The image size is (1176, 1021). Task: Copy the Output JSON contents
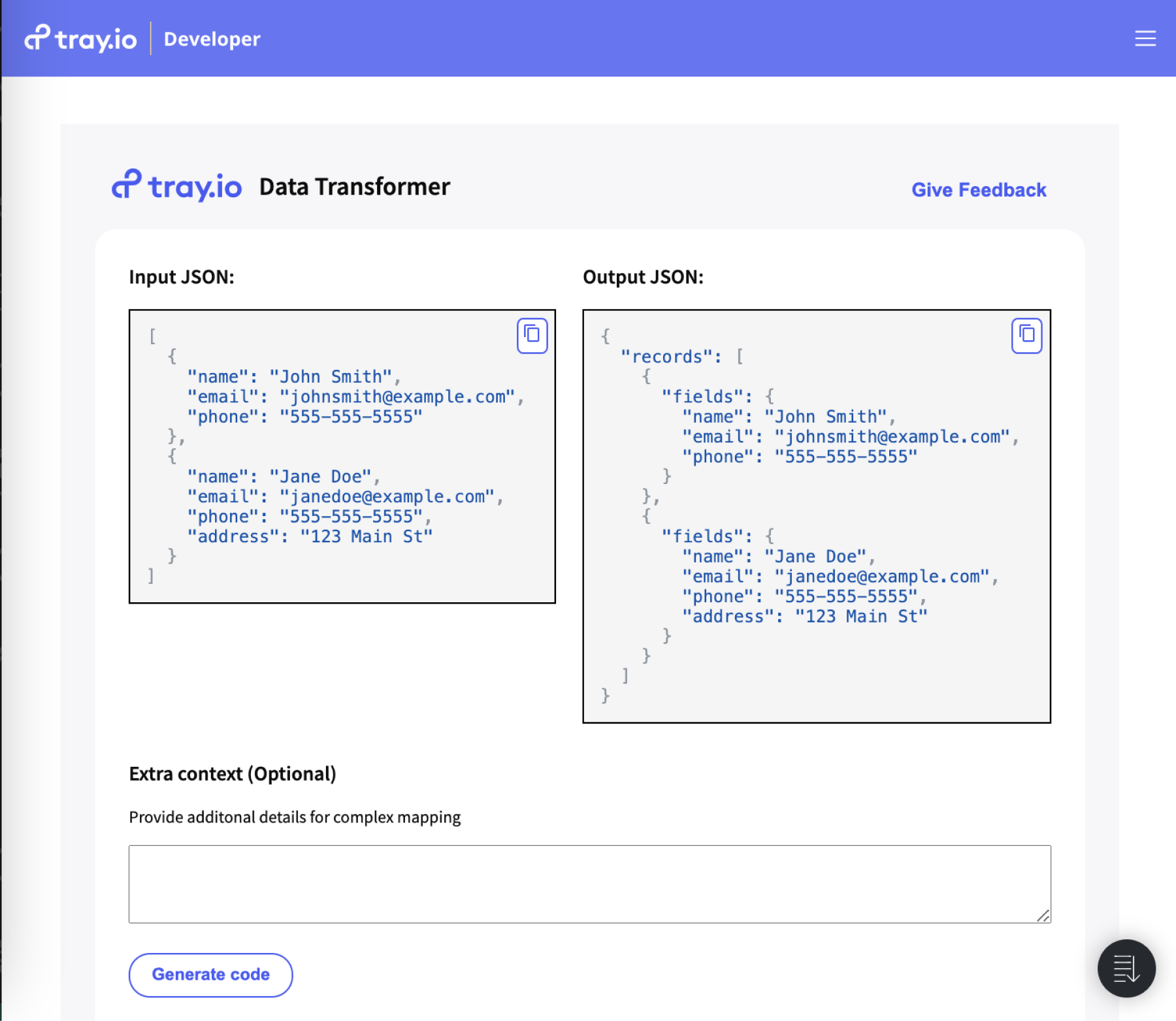[x=1026, y=335]
